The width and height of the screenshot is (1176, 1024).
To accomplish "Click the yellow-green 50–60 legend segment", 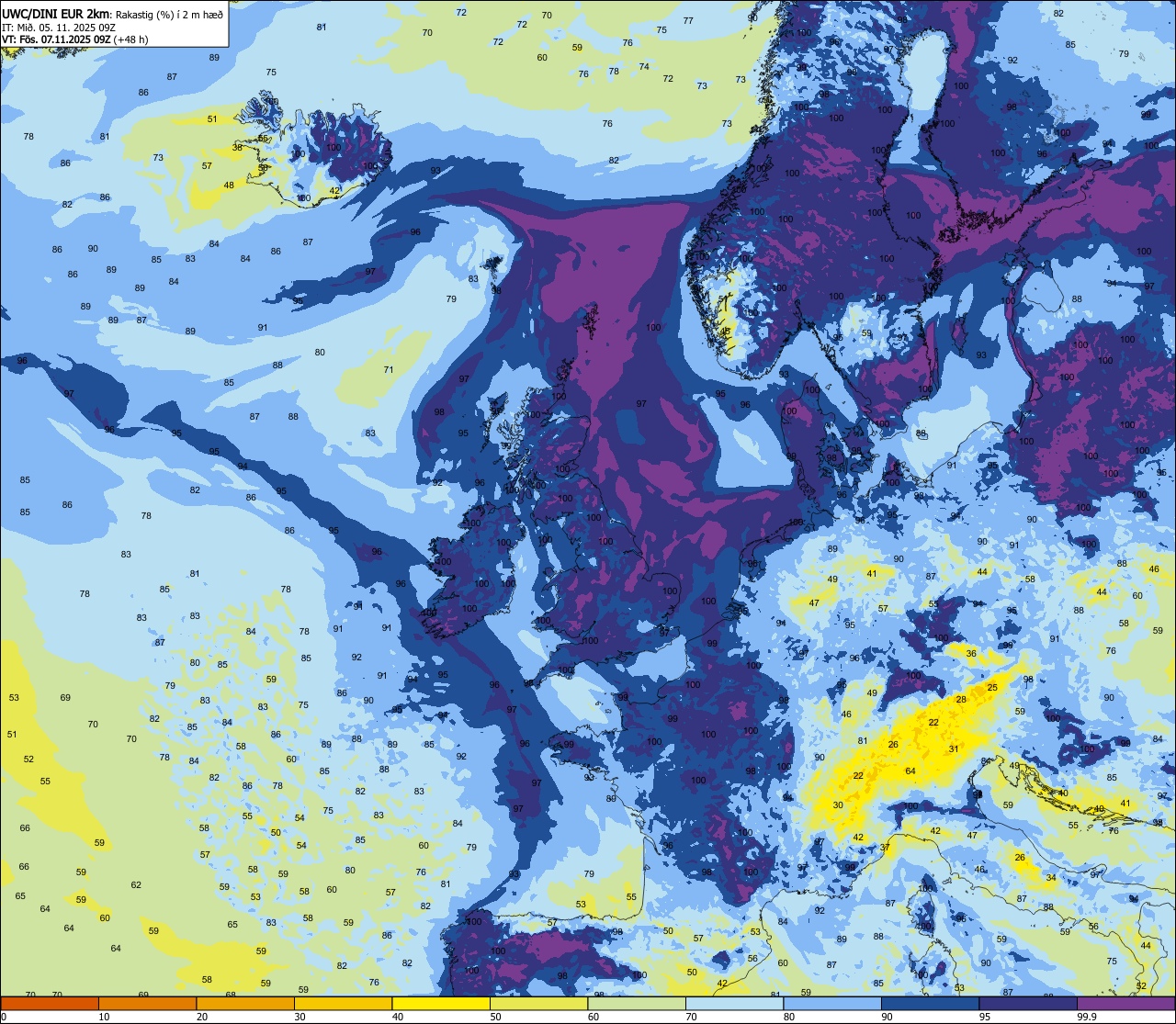I will (538, 1003).
